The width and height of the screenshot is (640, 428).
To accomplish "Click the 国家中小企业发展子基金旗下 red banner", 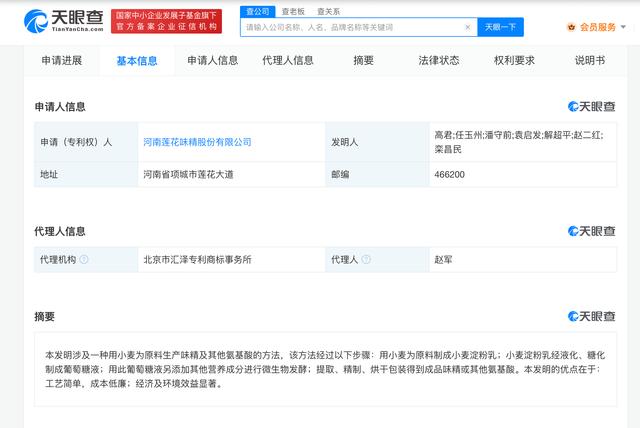I will [165, 21].
